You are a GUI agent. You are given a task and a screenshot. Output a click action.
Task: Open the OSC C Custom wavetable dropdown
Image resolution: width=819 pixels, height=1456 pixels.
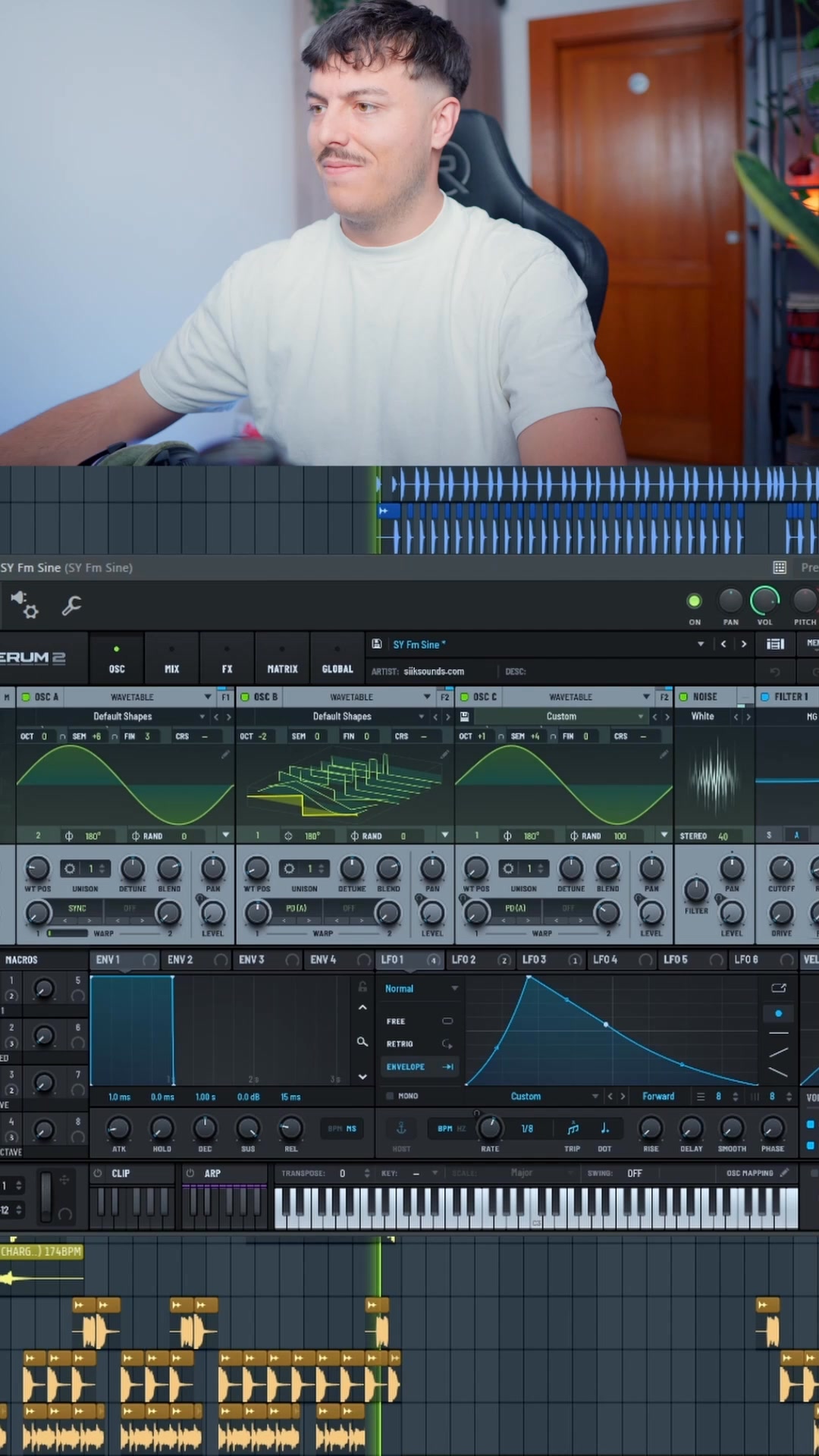560,716
